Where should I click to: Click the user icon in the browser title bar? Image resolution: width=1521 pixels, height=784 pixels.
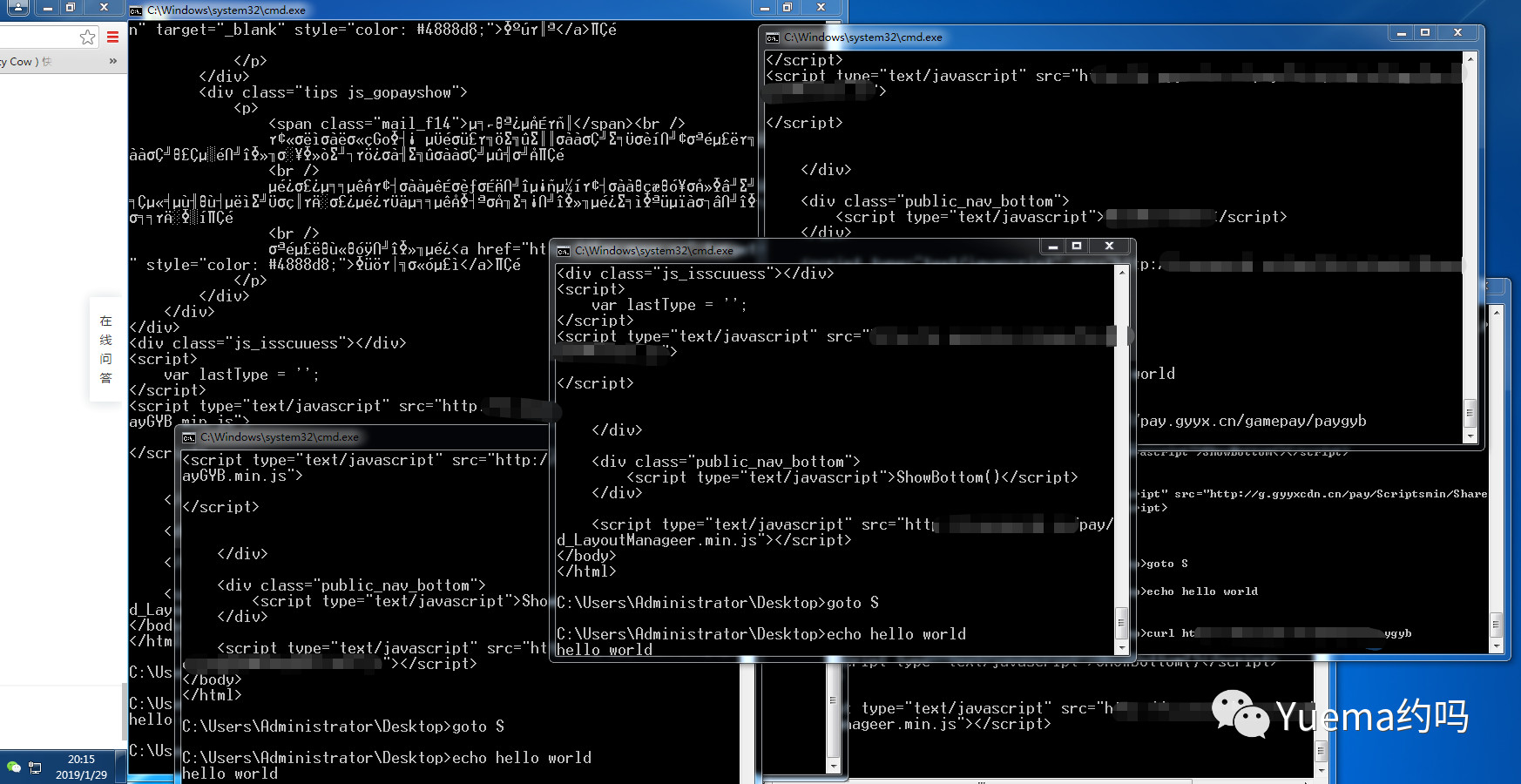click(x=18, y=7)
